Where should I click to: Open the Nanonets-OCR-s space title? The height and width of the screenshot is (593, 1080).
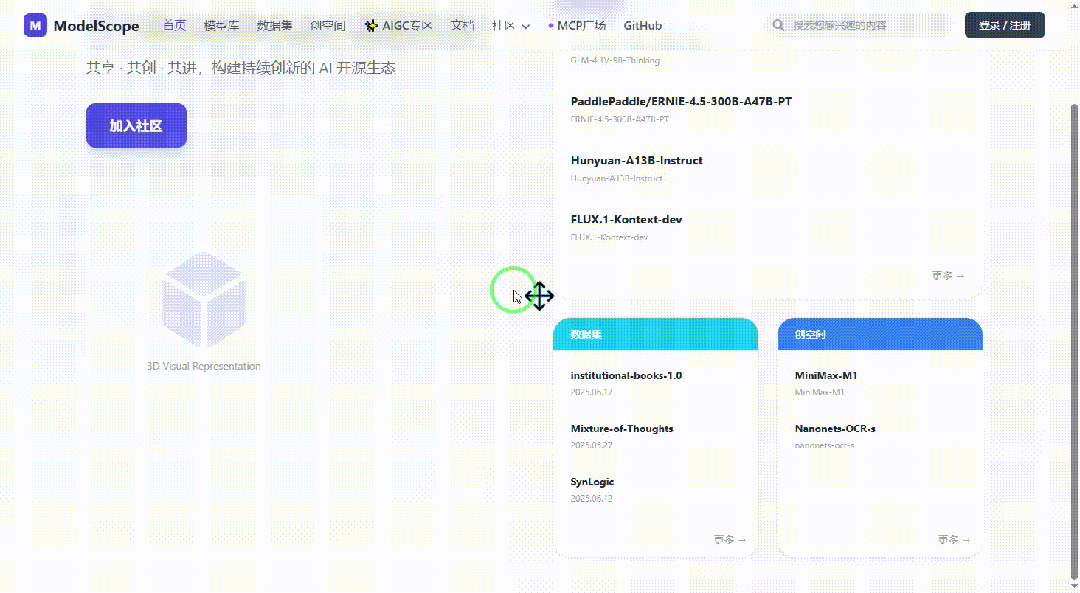coord(835,428)
